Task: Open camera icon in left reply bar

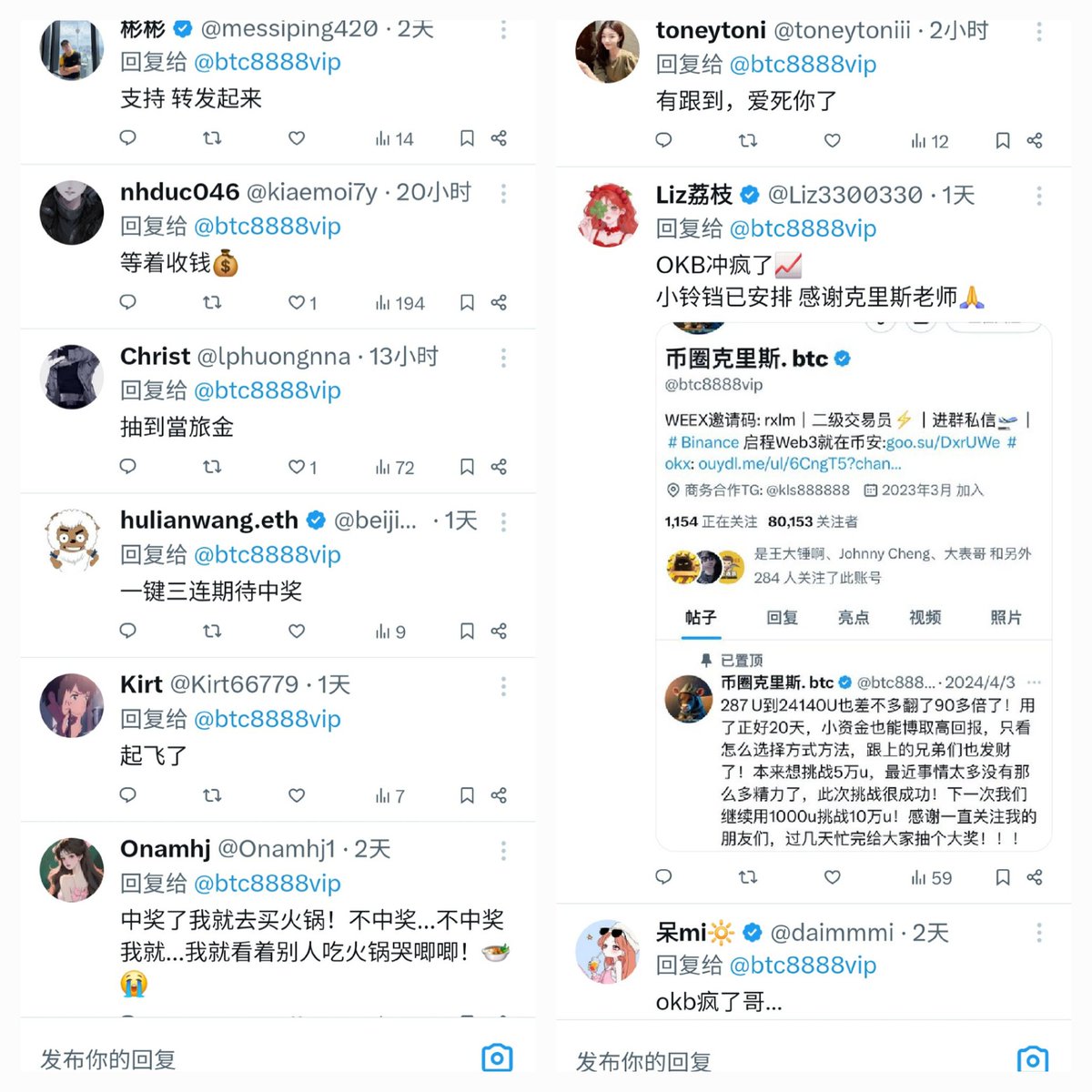Action: [x=497, y=1057]
